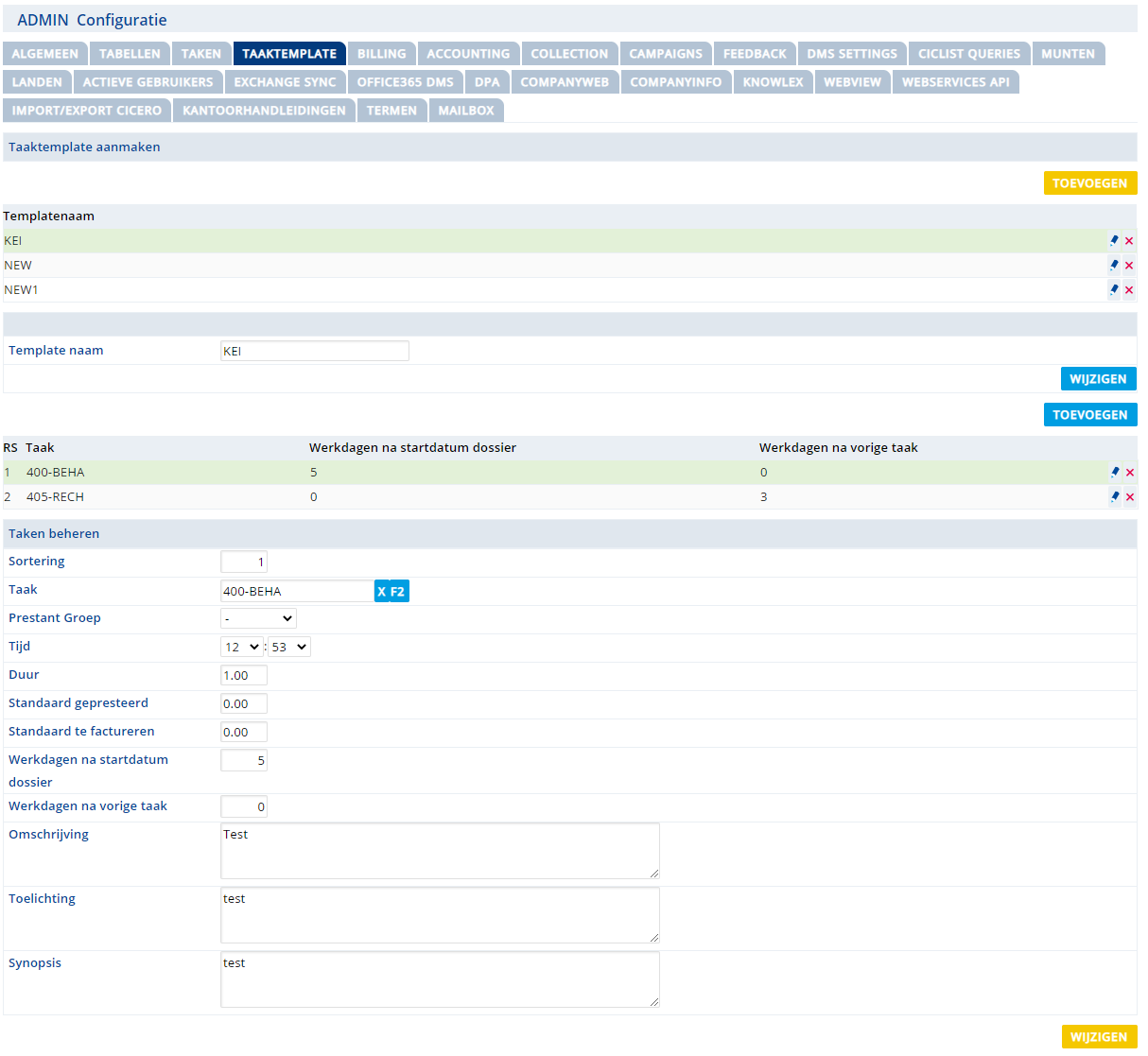Open the Prestant Groep dropdown
1148x1056 pixels.
[258, 618]
